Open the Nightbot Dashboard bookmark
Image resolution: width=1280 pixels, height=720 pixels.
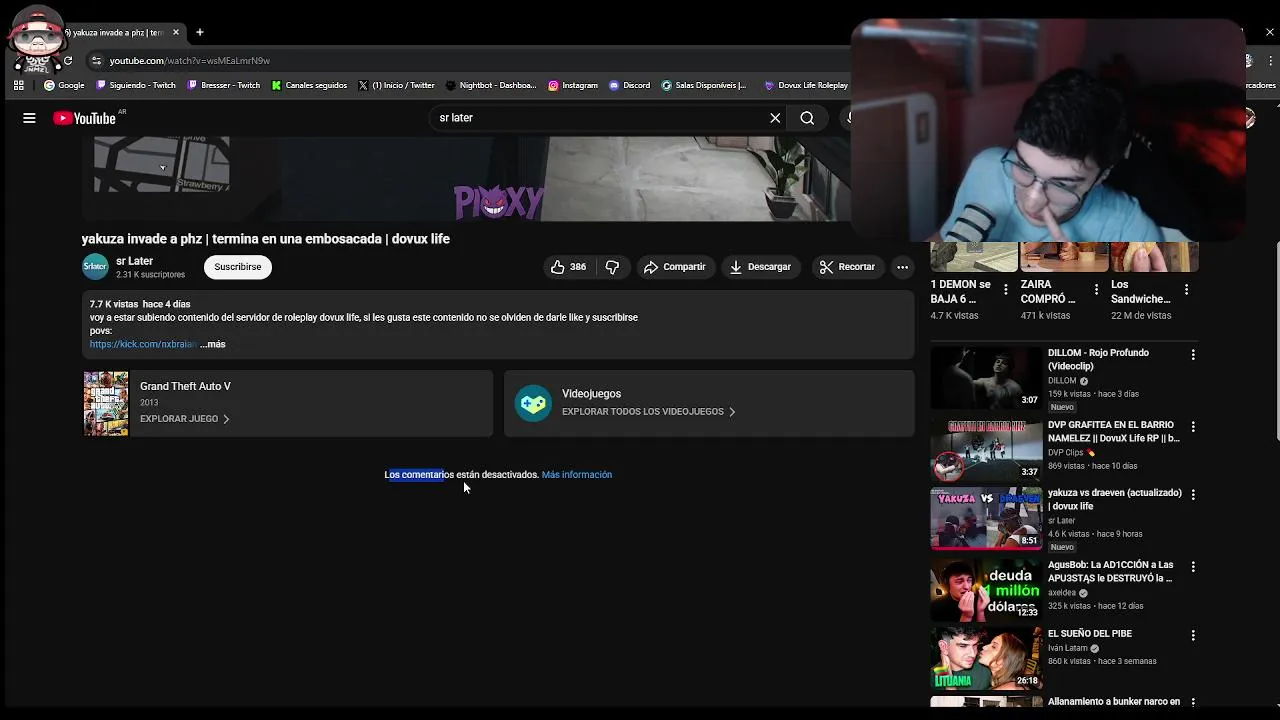pos(491,85)
